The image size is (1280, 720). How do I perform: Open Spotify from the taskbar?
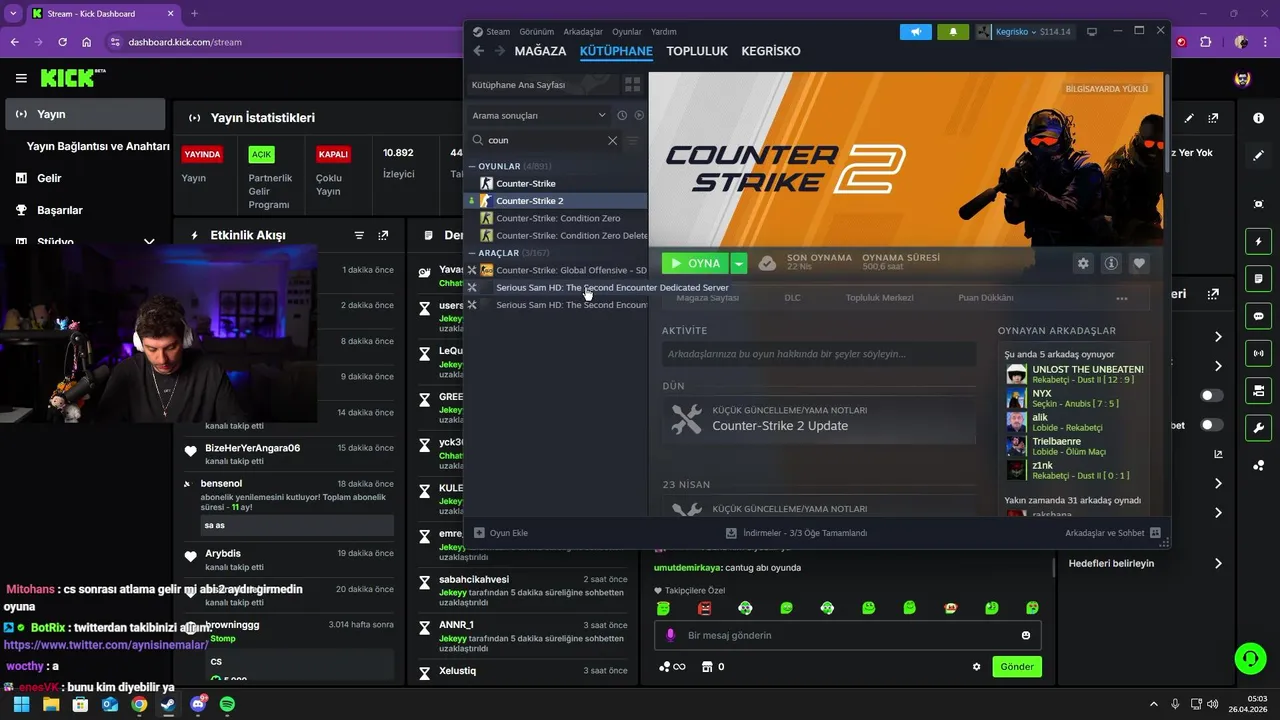pos(227,704)
